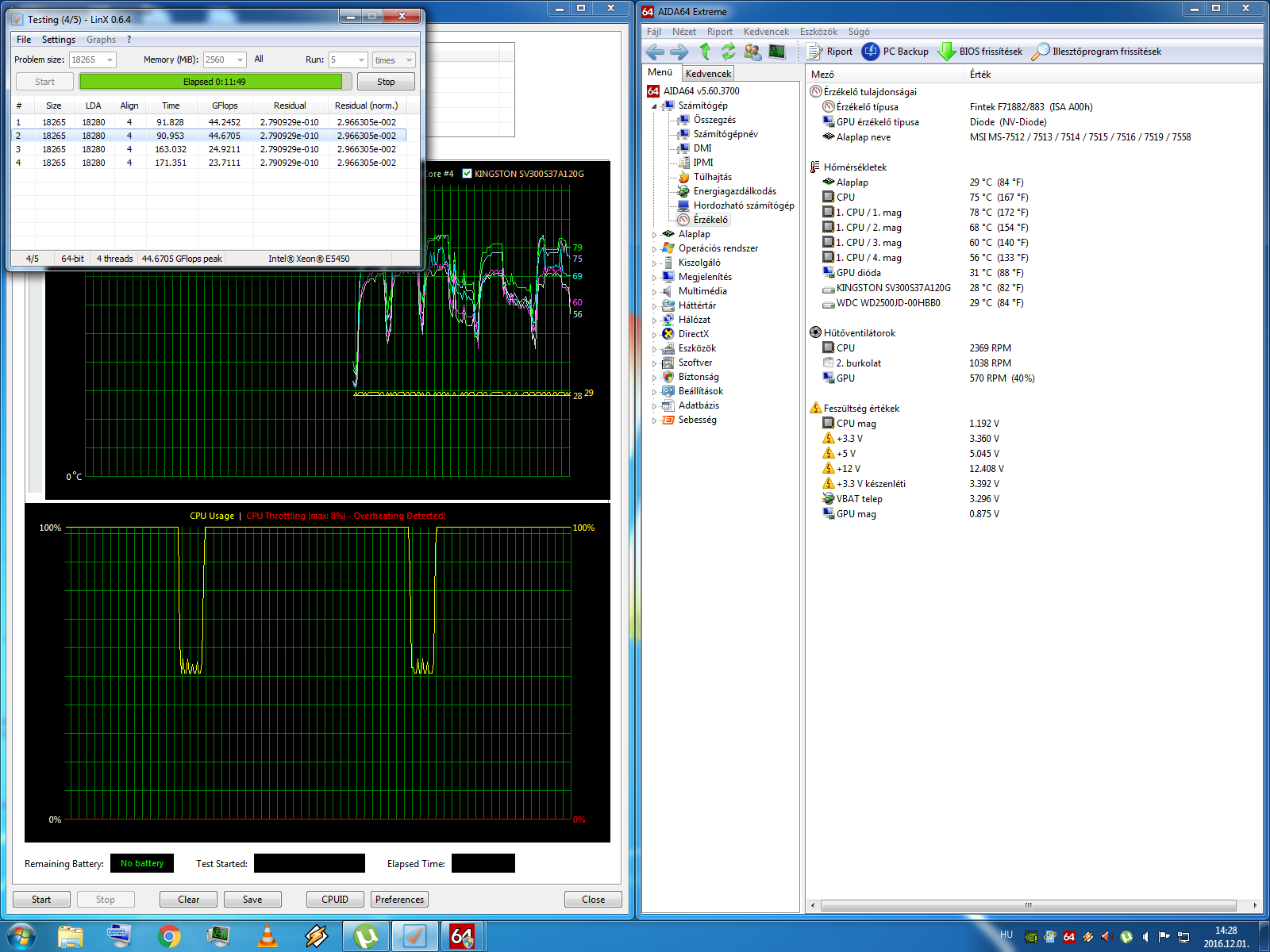This screenshot has height=952, width=1270.
Task: Open Preferences in stability test window
Action: [x=400, y=899]
